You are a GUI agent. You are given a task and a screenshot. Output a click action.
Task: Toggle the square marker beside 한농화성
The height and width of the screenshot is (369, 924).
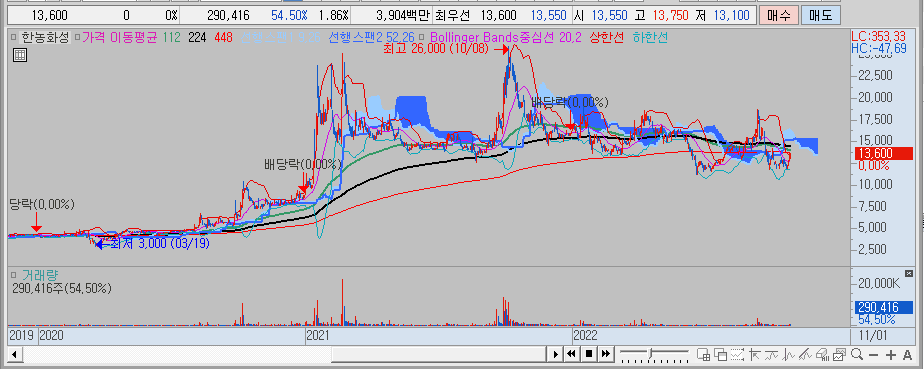(x=14, y=38)
